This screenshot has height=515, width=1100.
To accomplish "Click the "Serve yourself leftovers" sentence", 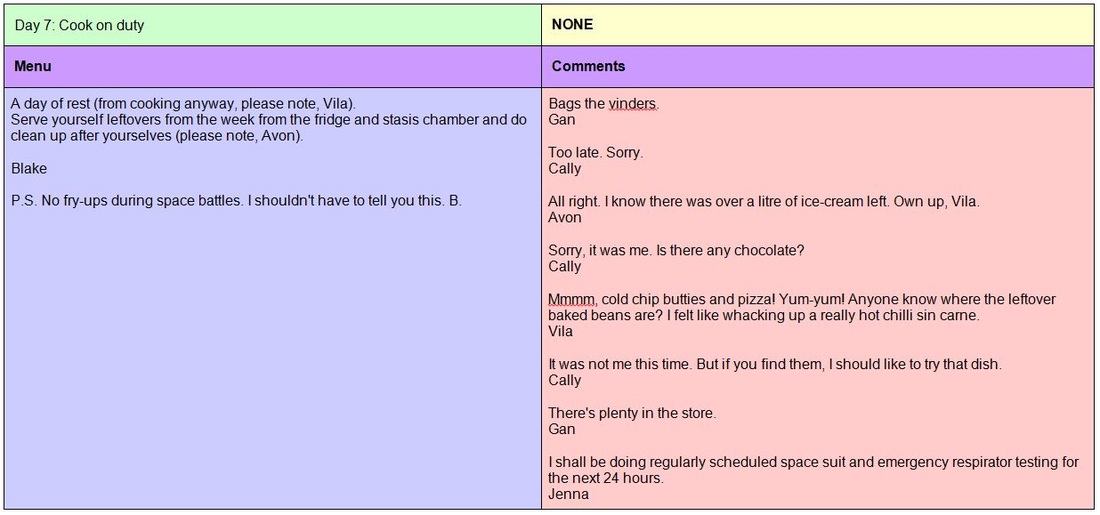I will 268,120.
